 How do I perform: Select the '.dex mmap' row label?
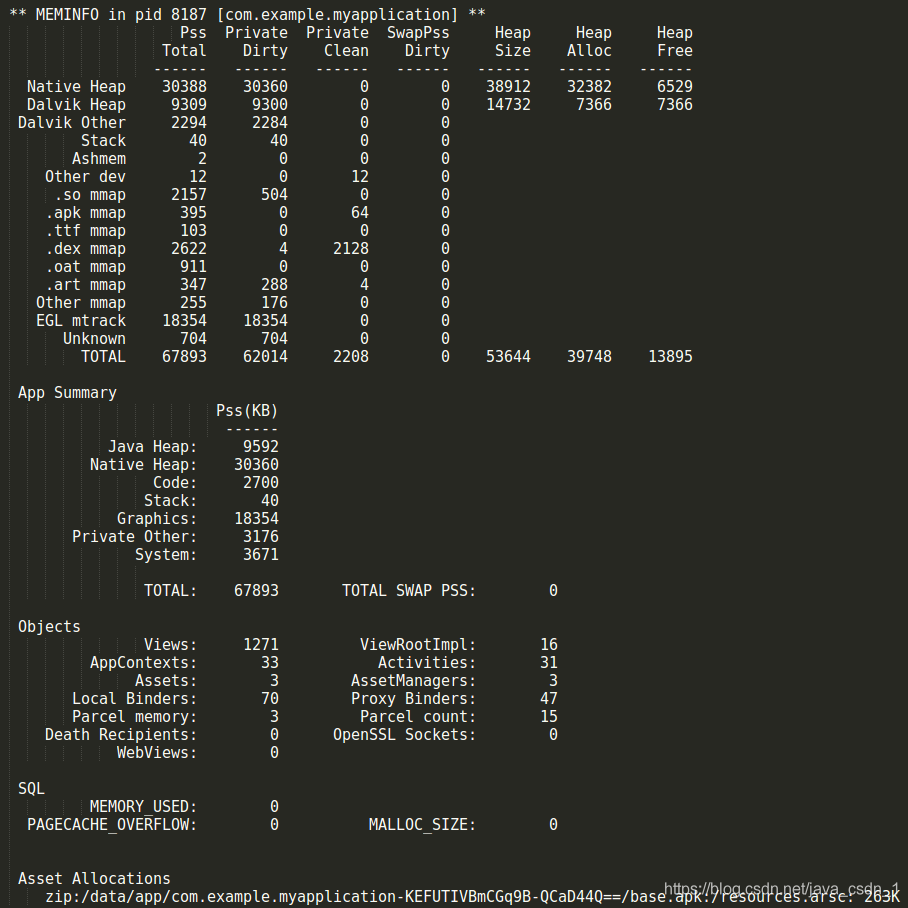tap(85, 248)
